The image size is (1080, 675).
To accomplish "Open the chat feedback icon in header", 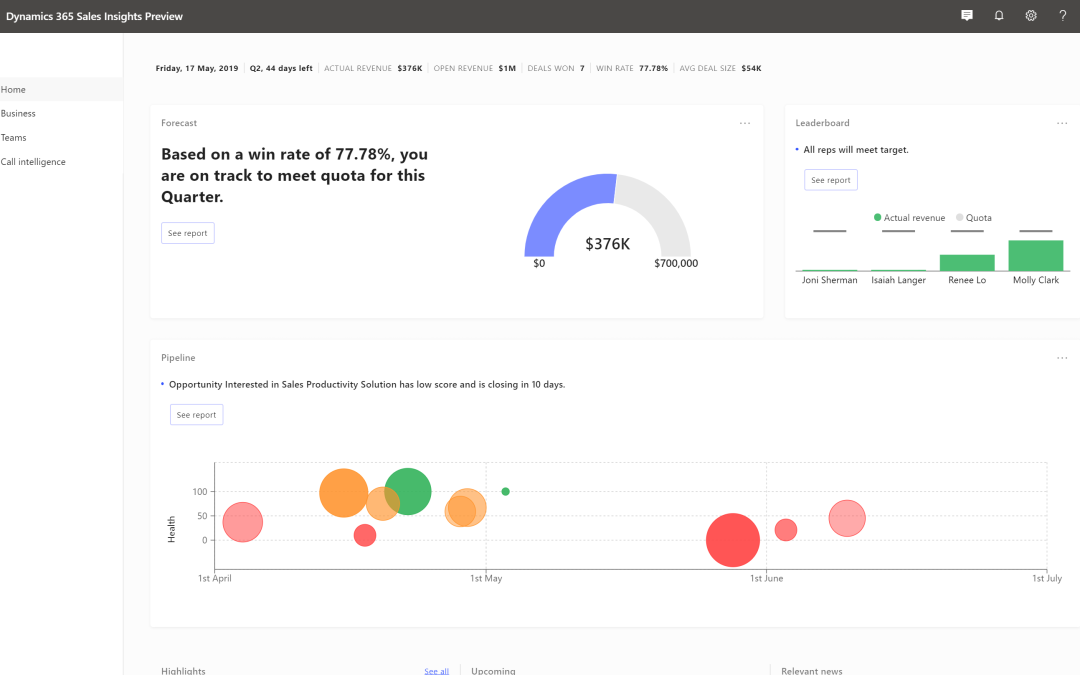I will [x=967, y=16].
